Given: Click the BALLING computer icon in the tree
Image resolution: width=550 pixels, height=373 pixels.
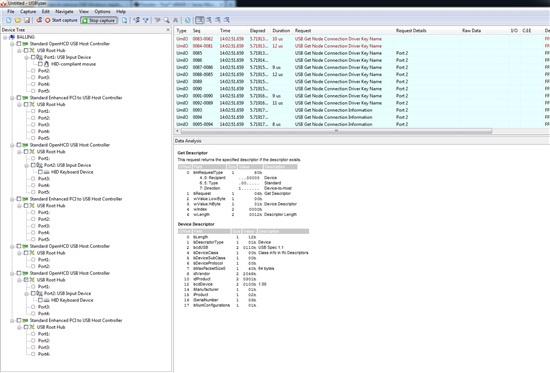Looking at the screenshot, I should point(12,37).
